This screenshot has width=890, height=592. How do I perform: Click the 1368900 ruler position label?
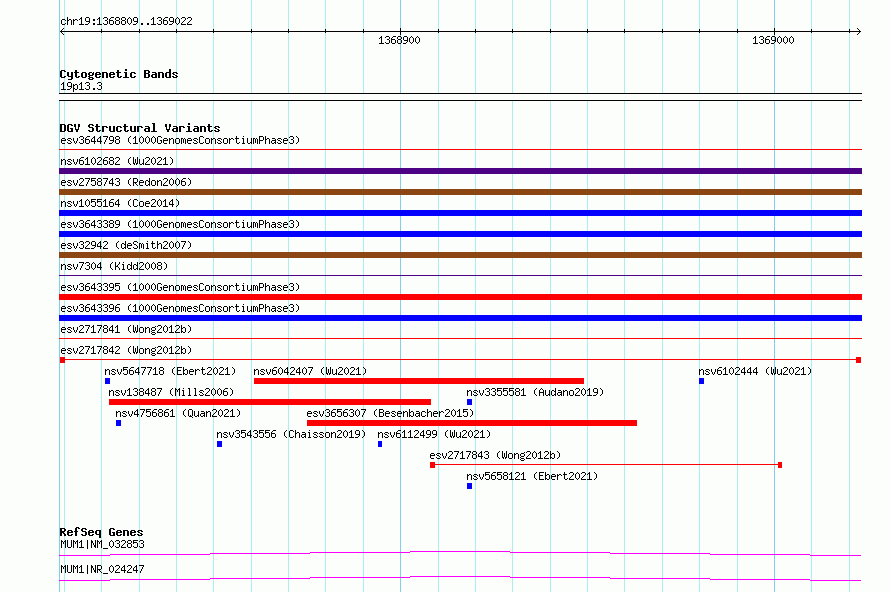[x=400, y=40]
